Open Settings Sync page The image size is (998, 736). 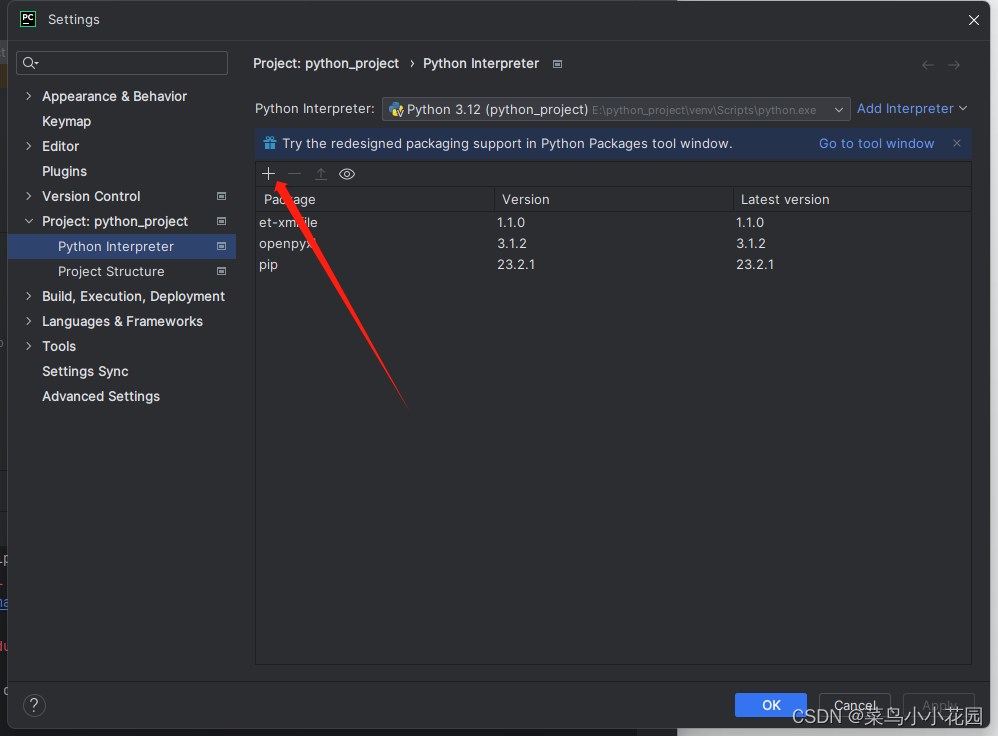(x=85, y=371)
